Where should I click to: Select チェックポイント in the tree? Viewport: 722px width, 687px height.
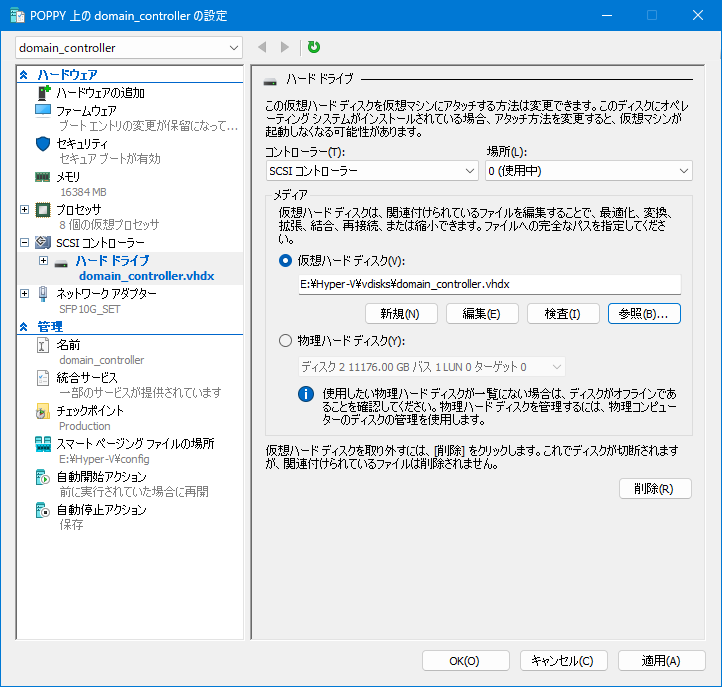tap(90, 411)
